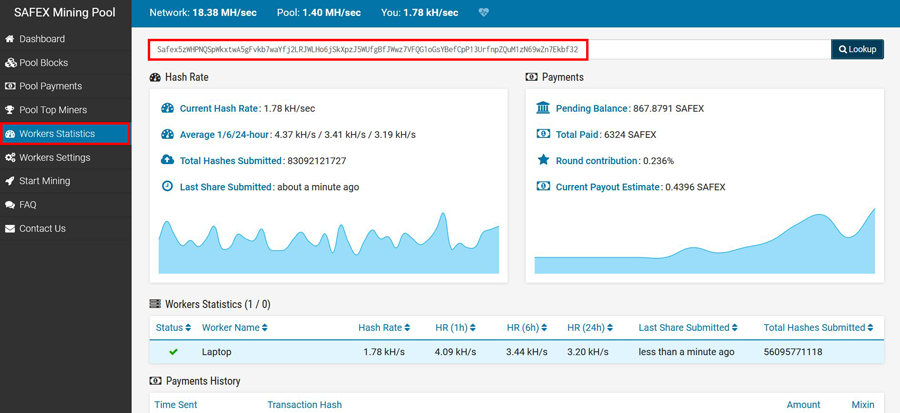Click the money icon beside Payments heading
900x413 pixels.
point(532,77)
